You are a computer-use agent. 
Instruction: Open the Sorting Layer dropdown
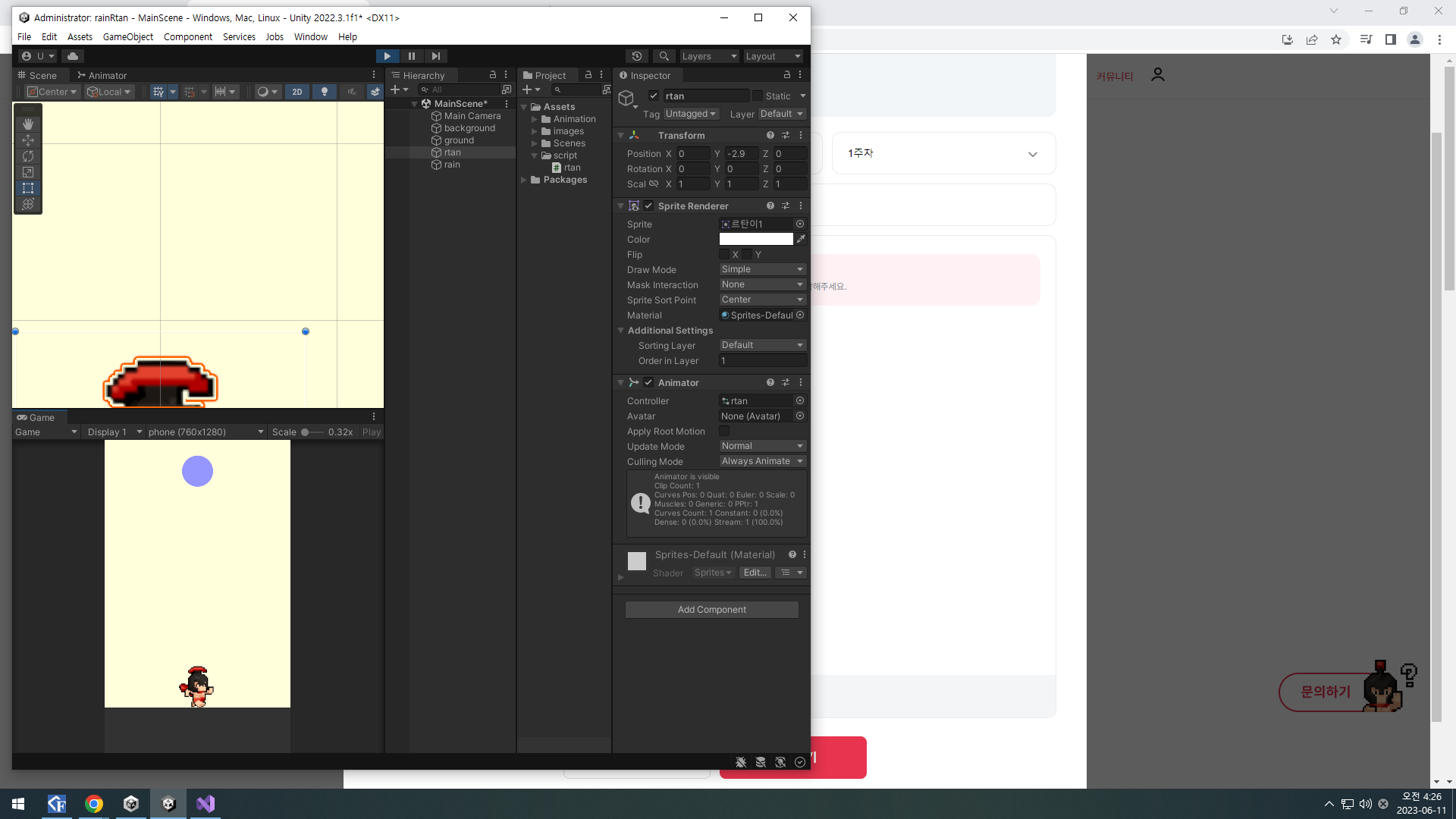[x=762, y=345]
